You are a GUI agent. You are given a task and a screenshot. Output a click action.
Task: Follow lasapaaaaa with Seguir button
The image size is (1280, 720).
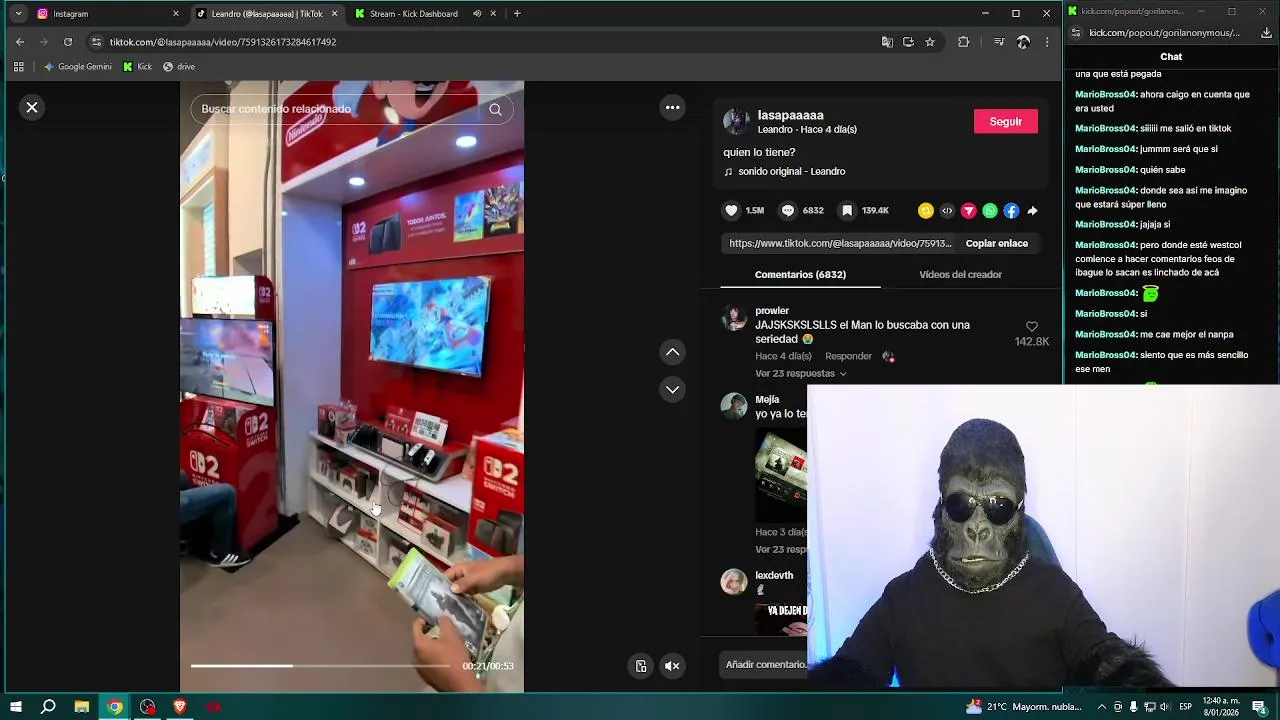[x=1006, y=121]
